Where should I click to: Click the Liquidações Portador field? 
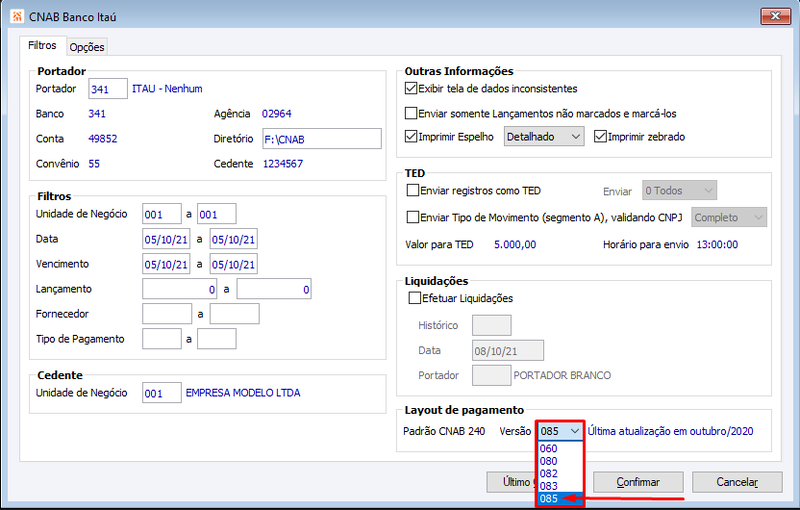[492, 375]
